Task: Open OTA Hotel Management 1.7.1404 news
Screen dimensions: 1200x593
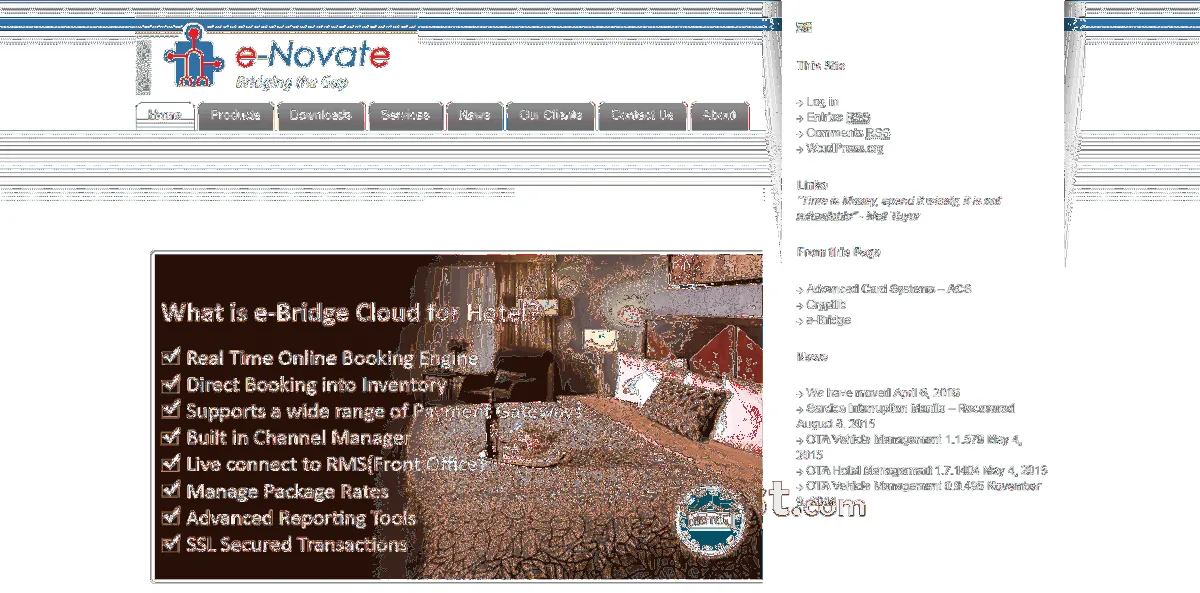Action: (x=893, y=471)
